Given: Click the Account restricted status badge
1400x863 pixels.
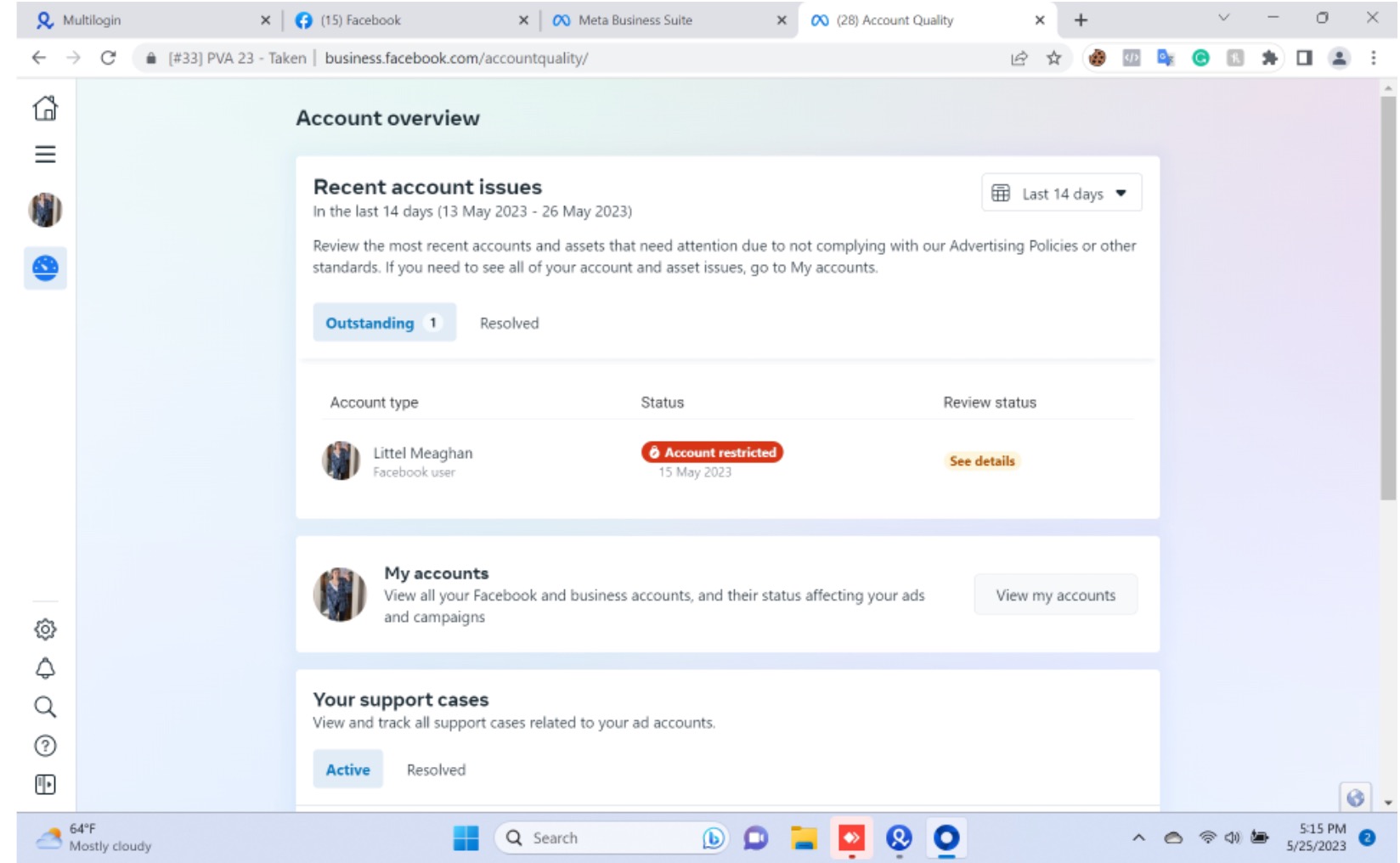Looking at the screenshot, I should coord(712,453).
